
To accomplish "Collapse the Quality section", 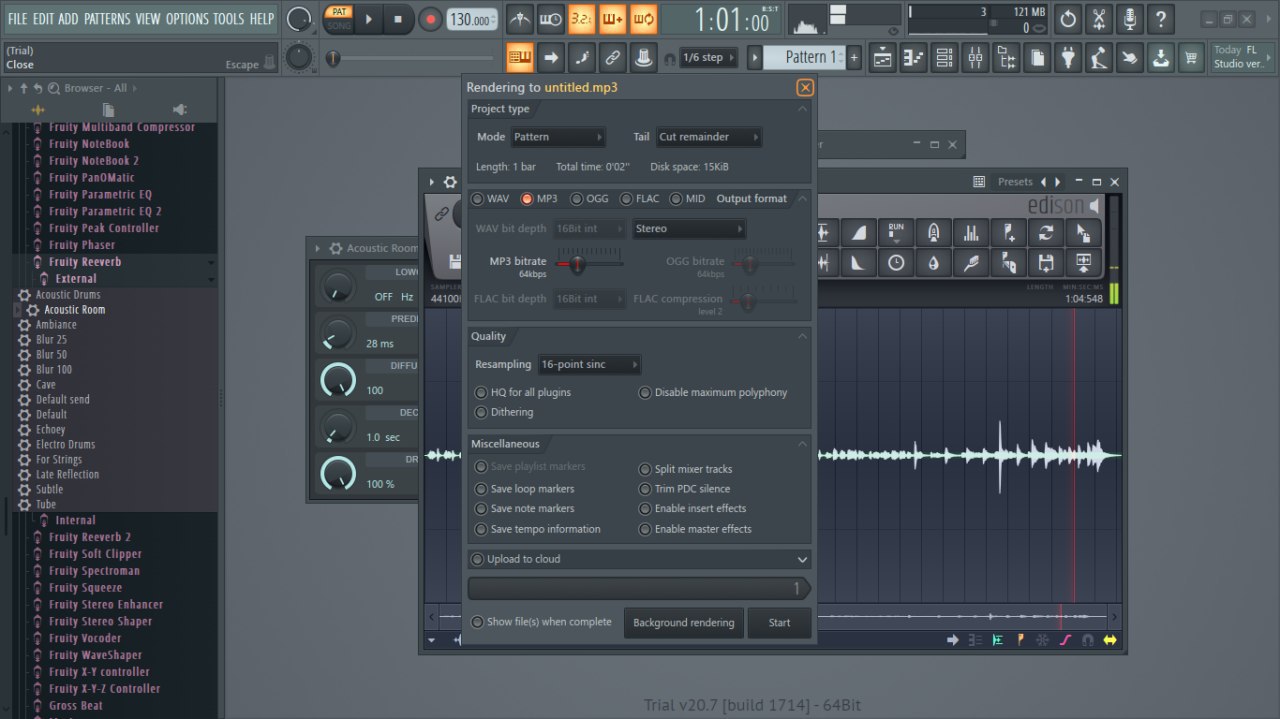I will coord(802,336).
